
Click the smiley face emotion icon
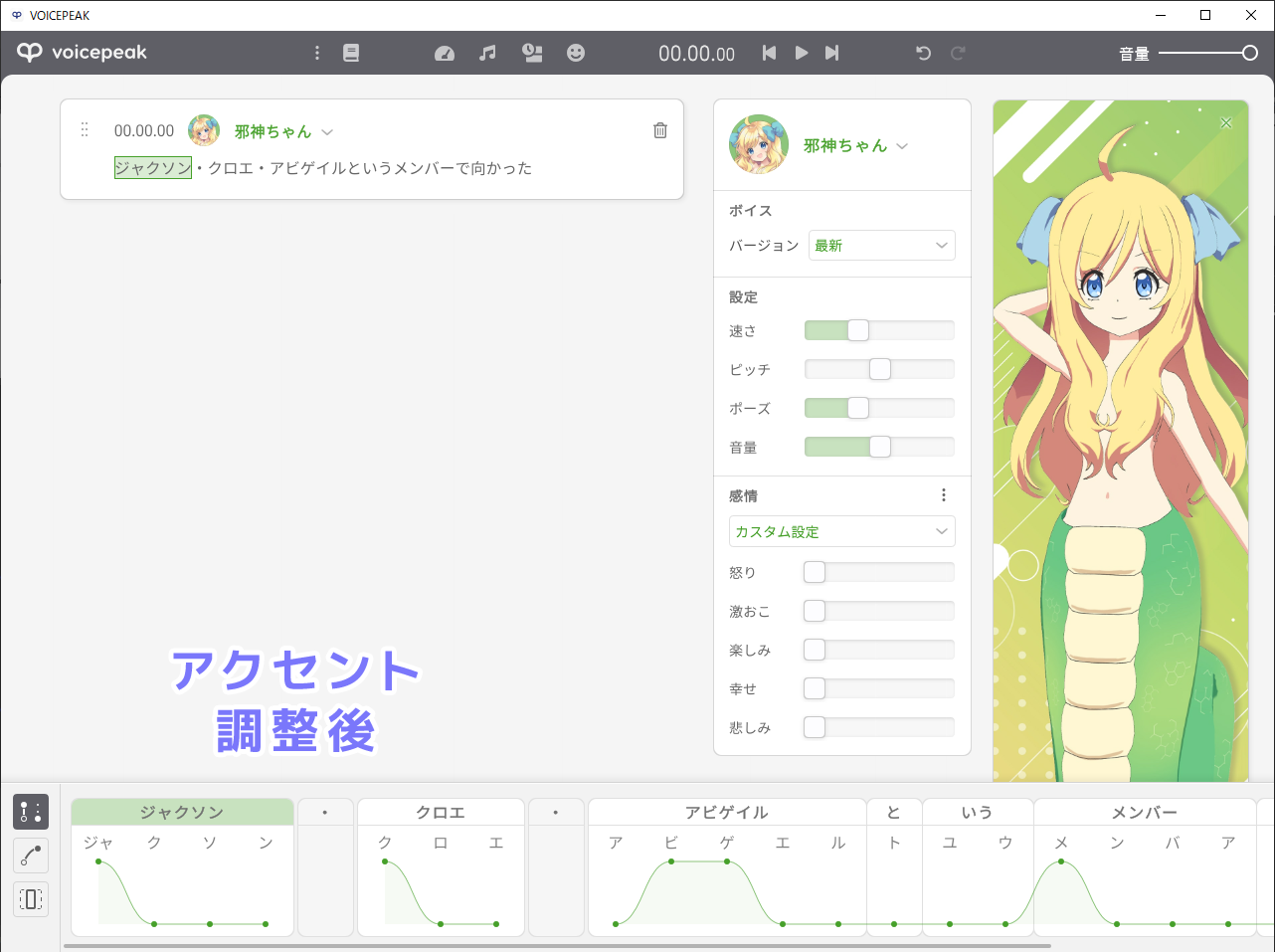(576, 53)
